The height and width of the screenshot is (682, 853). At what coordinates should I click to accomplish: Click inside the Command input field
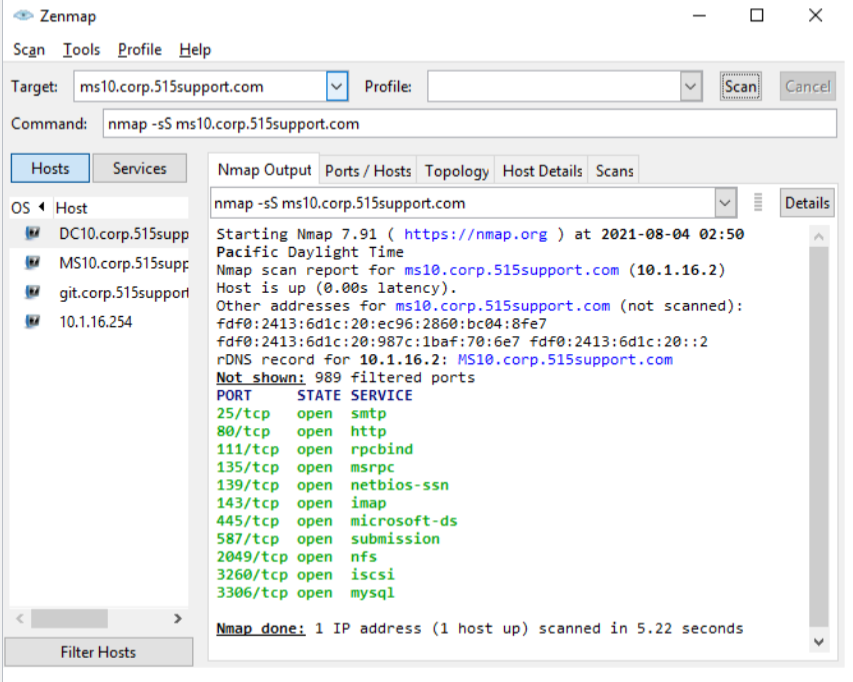coord(469,123)
